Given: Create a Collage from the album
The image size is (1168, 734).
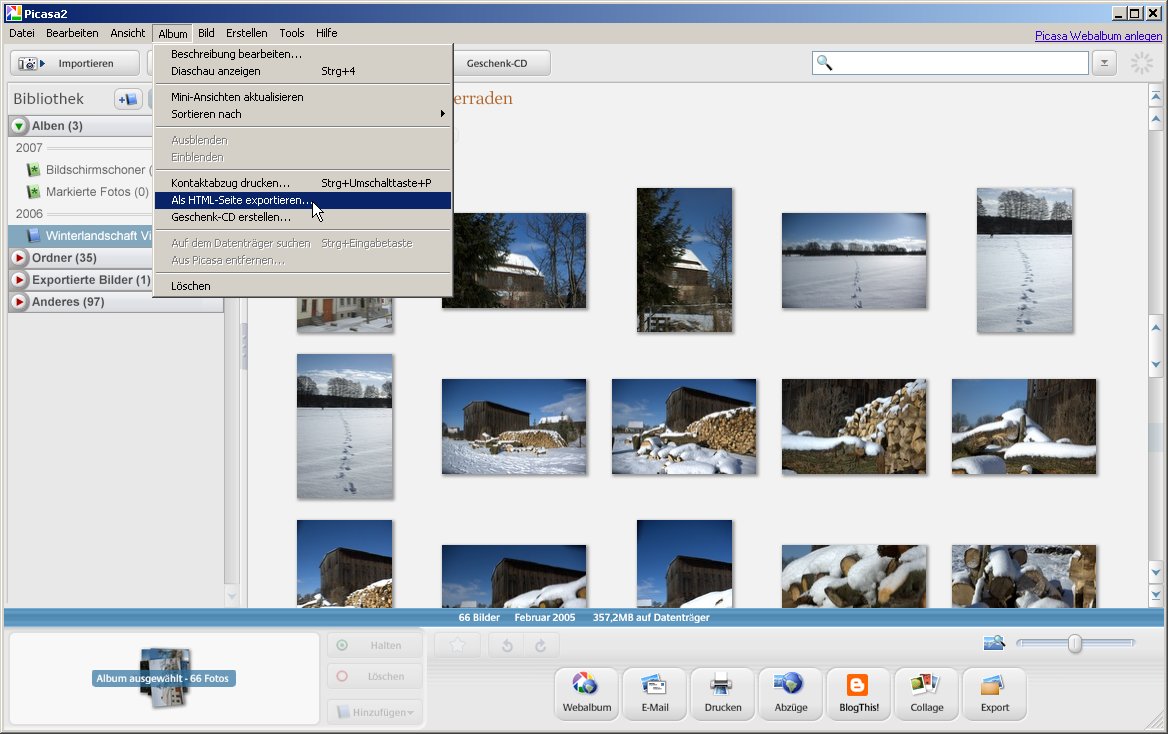Looking at the screenshot, I should (926, 693).
